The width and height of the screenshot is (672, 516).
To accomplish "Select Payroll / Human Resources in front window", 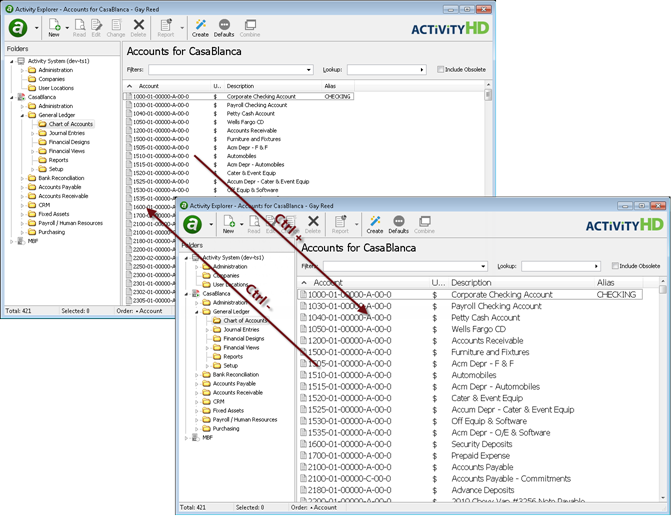I will coord(240,420).
